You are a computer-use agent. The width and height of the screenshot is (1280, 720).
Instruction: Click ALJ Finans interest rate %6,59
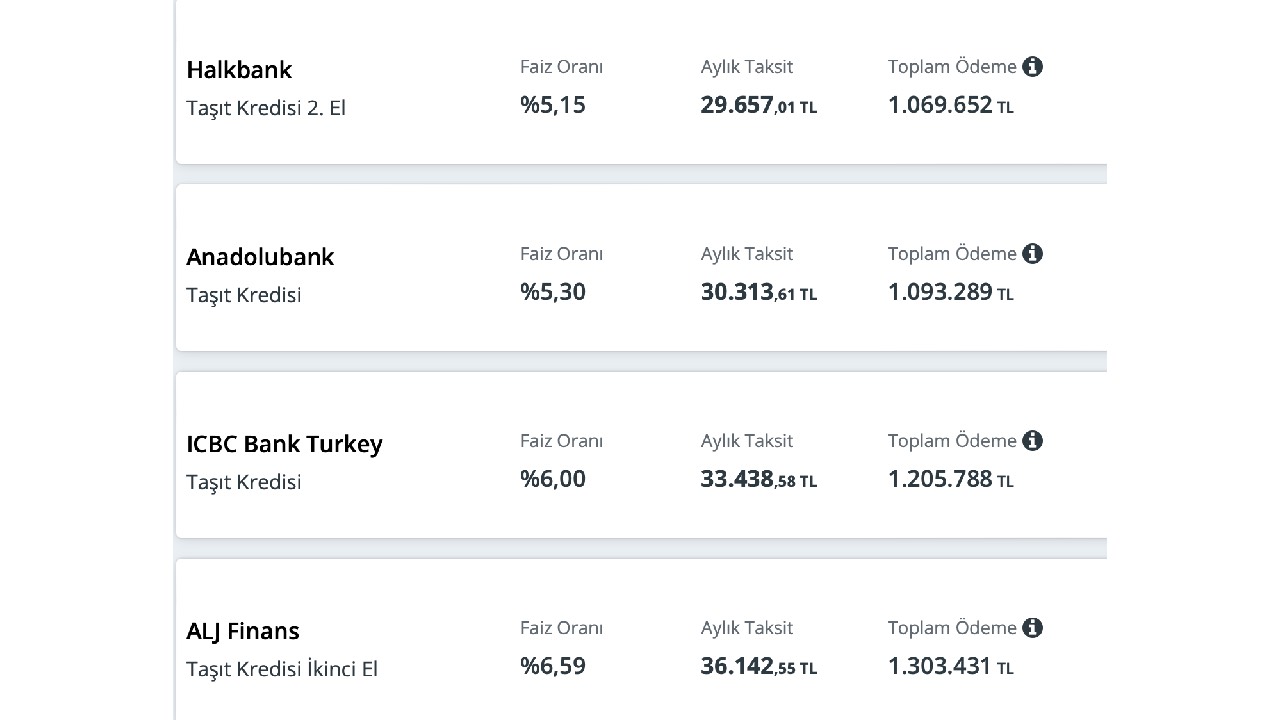coord(553,666)
